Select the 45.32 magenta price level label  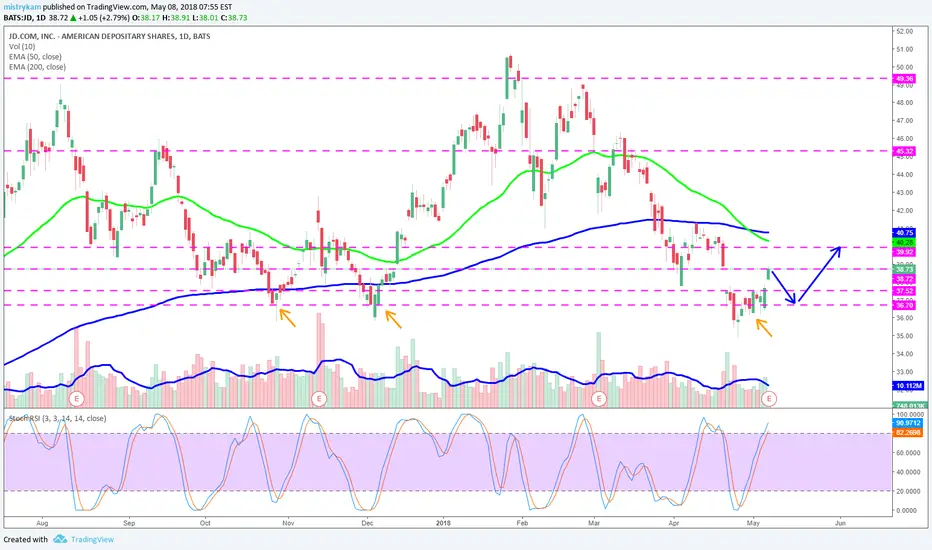pos(905,152)
